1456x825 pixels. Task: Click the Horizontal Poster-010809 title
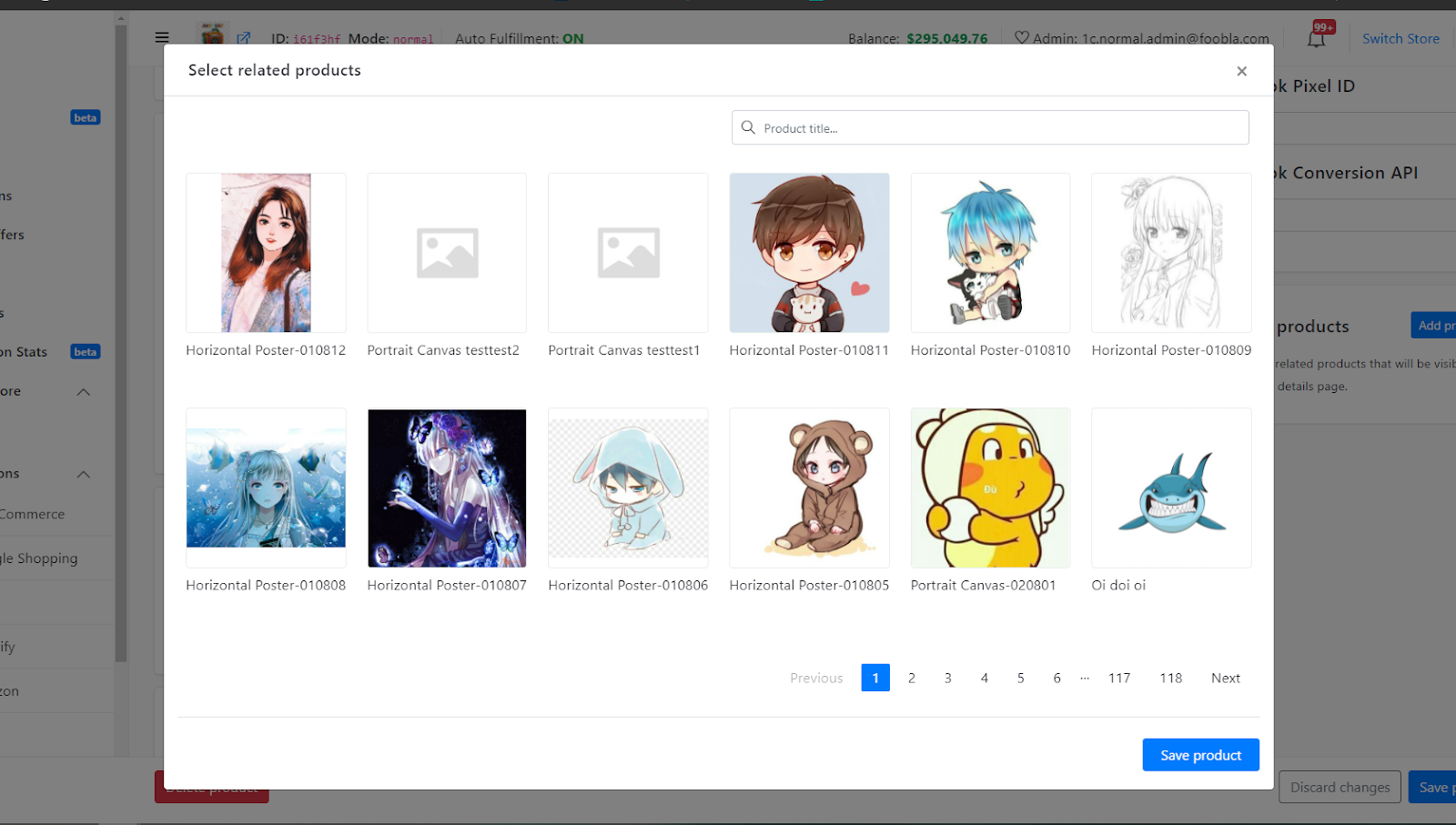(x=1171, y=350)
